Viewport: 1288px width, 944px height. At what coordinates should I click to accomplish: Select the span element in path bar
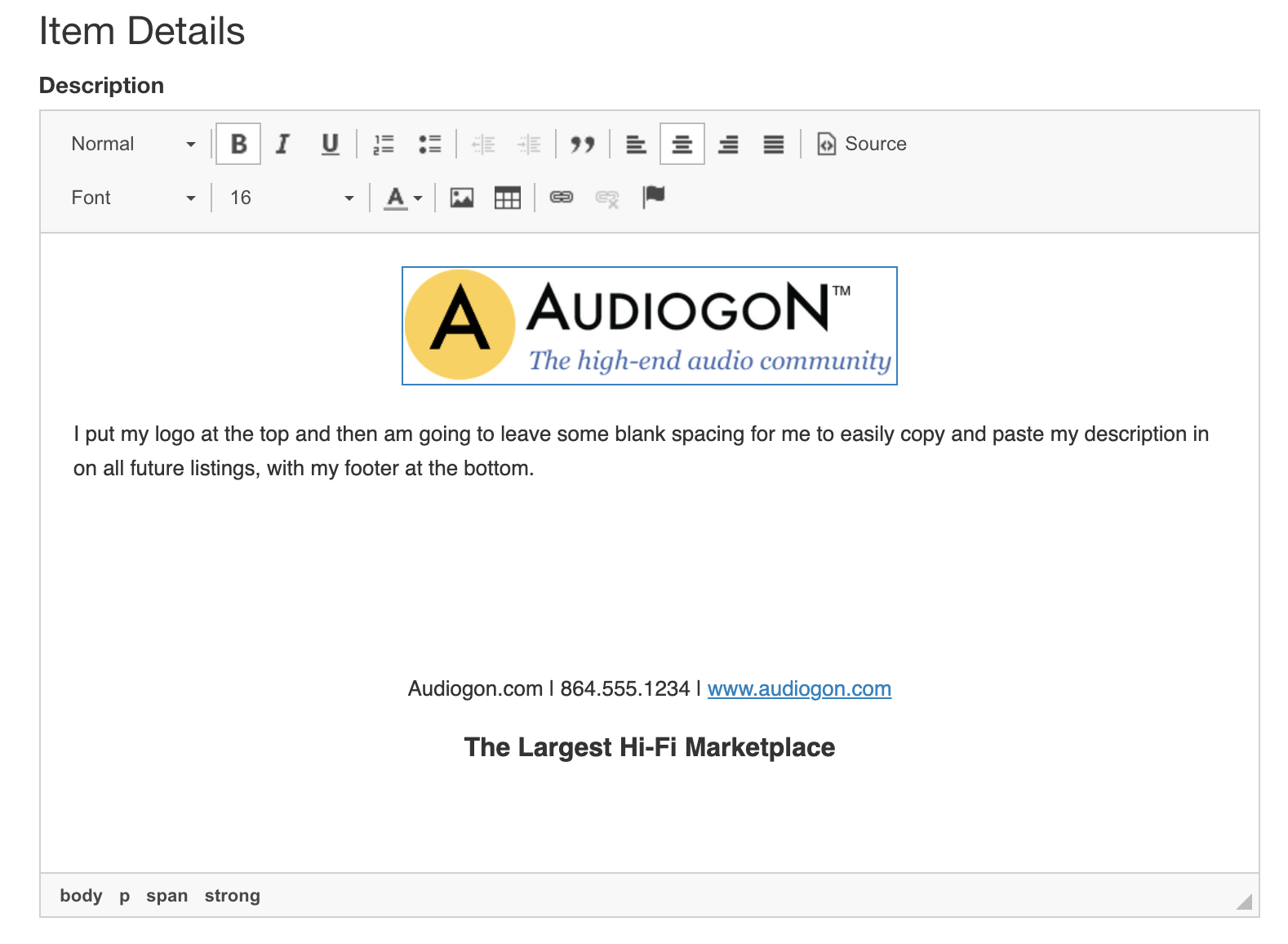coord(167,896)
